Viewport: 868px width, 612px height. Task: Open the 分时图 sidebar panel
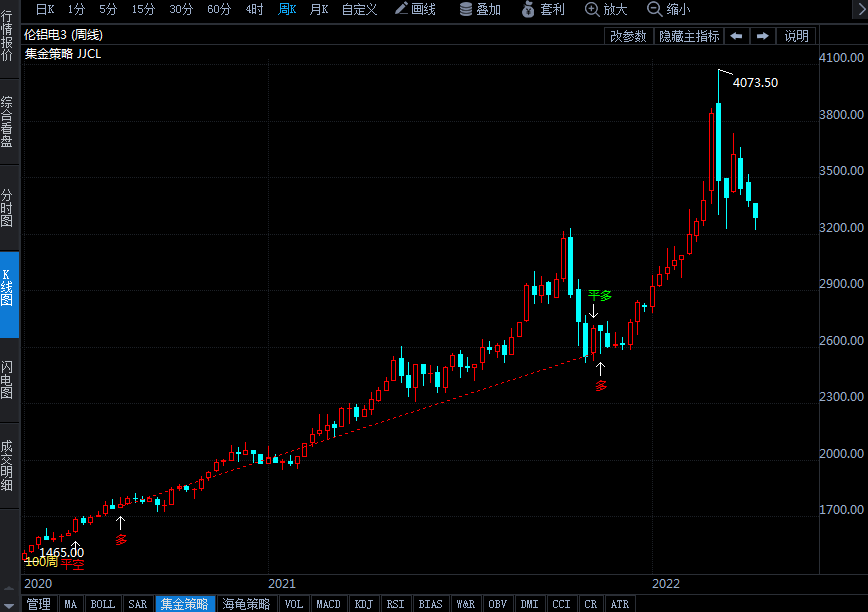[x=7, y=208]
